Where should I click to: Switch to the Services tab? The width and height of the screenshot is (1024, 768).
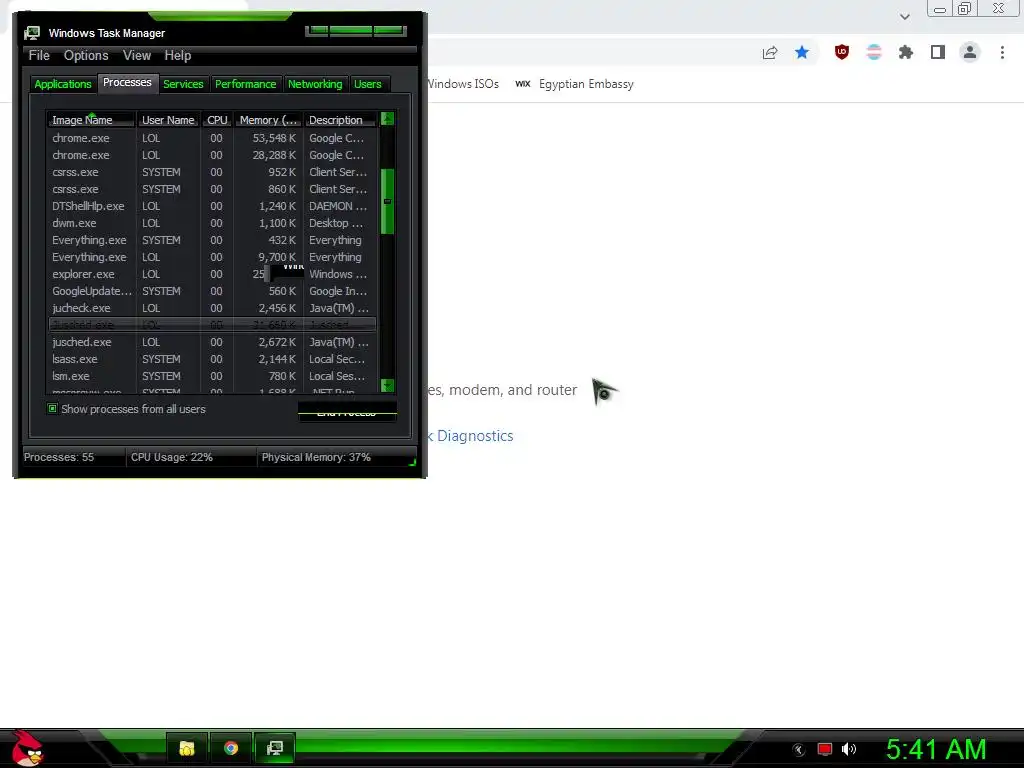click(x=184, y=84)
